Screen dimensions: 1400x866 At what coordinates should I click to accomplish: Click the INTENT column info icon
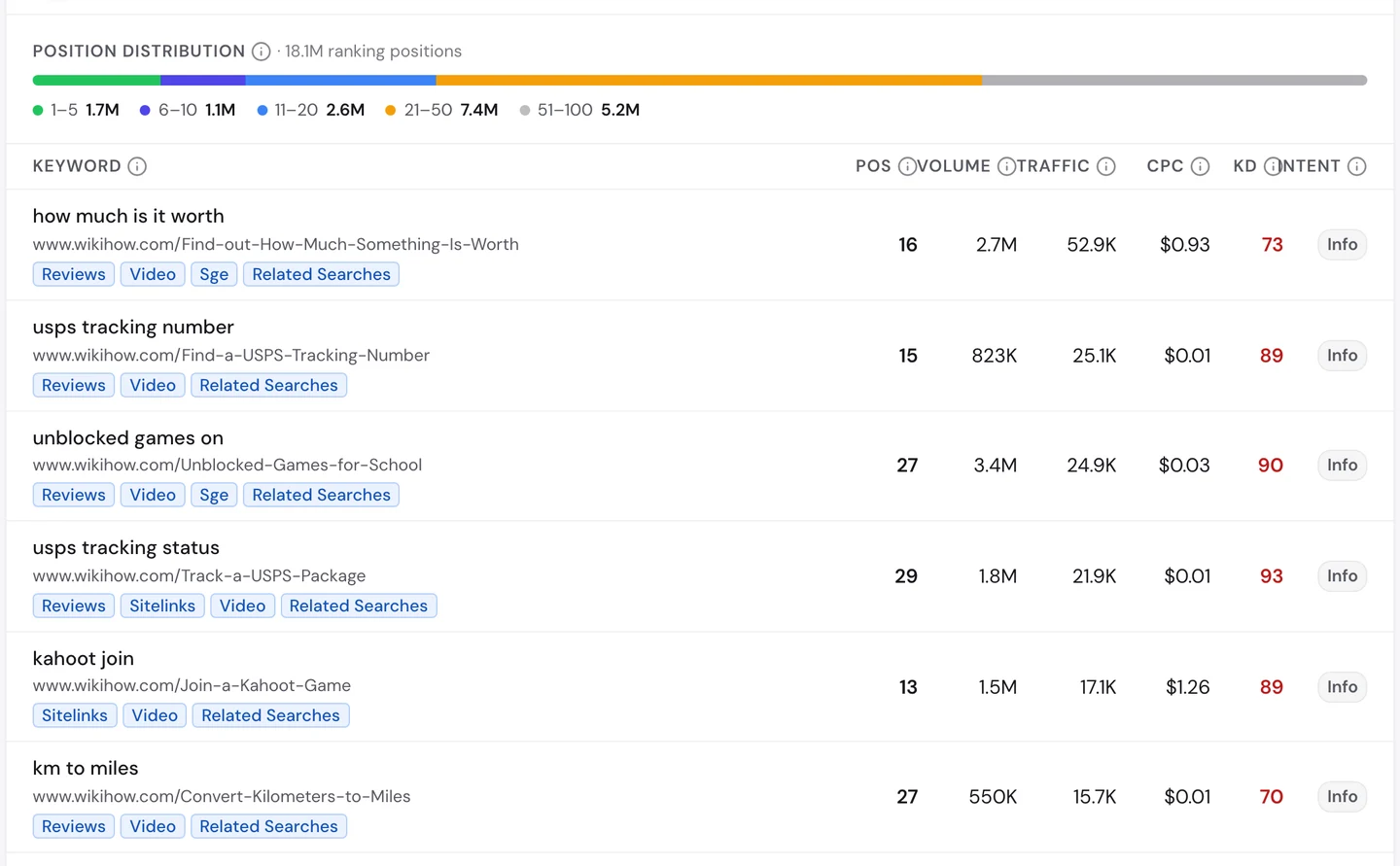click(x=1357, y=166)
